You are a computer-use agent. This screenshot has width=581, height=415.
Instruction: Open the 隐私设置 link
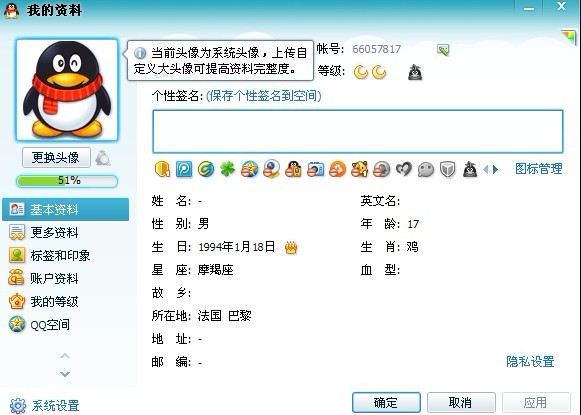pyautogui.click(x=530, y=362)
